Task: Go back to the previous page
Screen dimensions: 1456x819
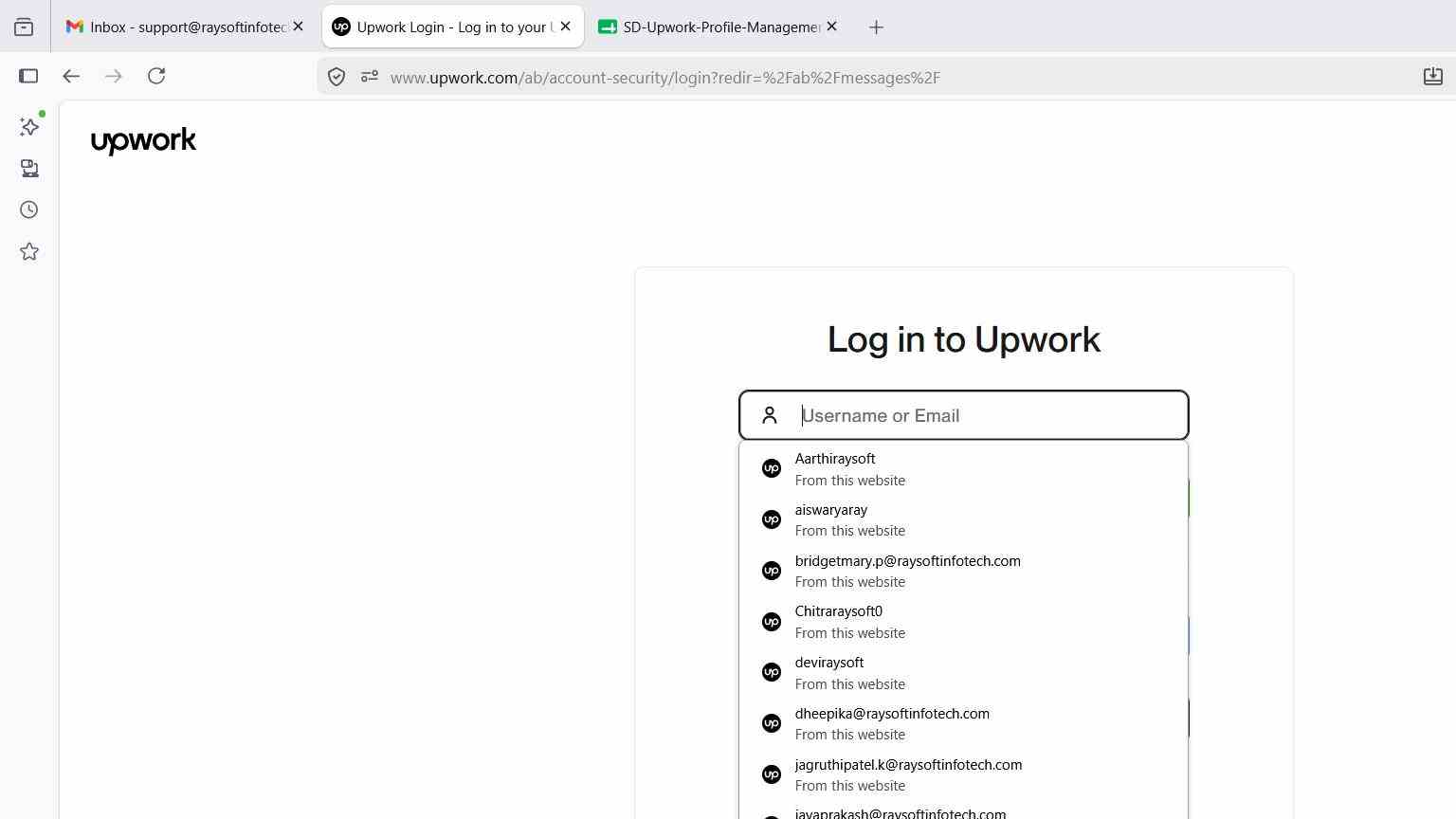Action: click(71, 76)
